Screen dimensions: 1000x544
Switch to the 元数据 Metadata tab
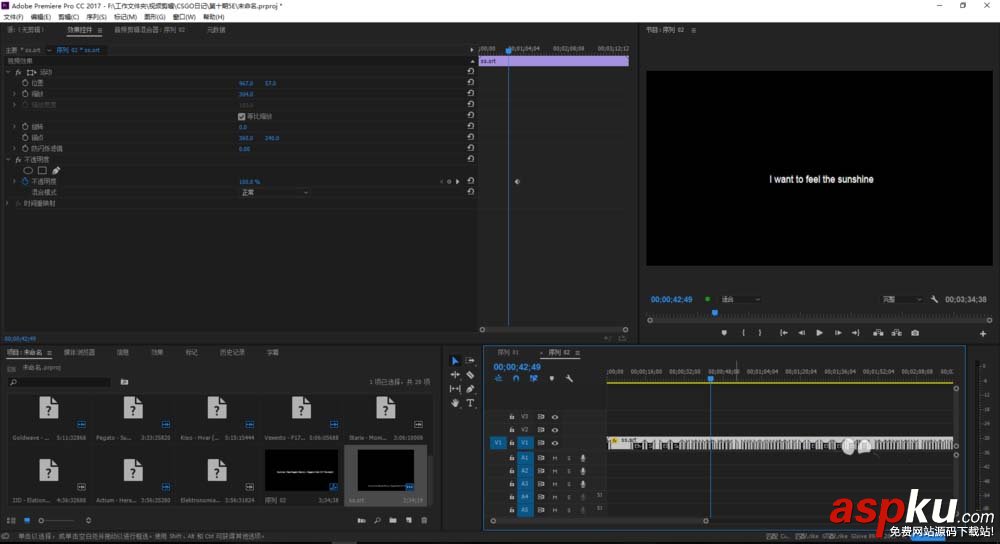[216, 30]
